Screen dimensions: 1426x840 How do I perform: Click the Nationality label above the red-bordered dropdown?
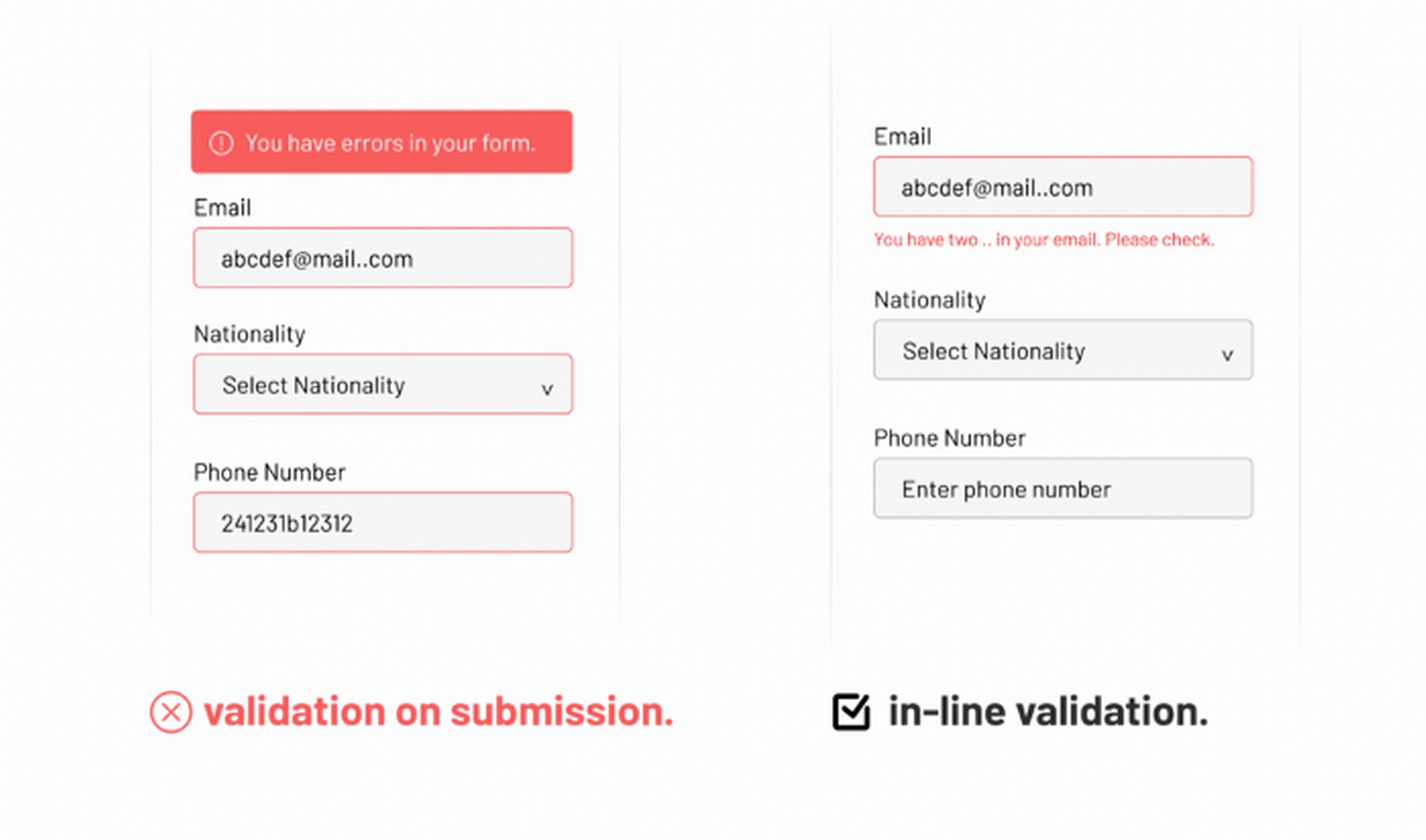tap(249, 334)
